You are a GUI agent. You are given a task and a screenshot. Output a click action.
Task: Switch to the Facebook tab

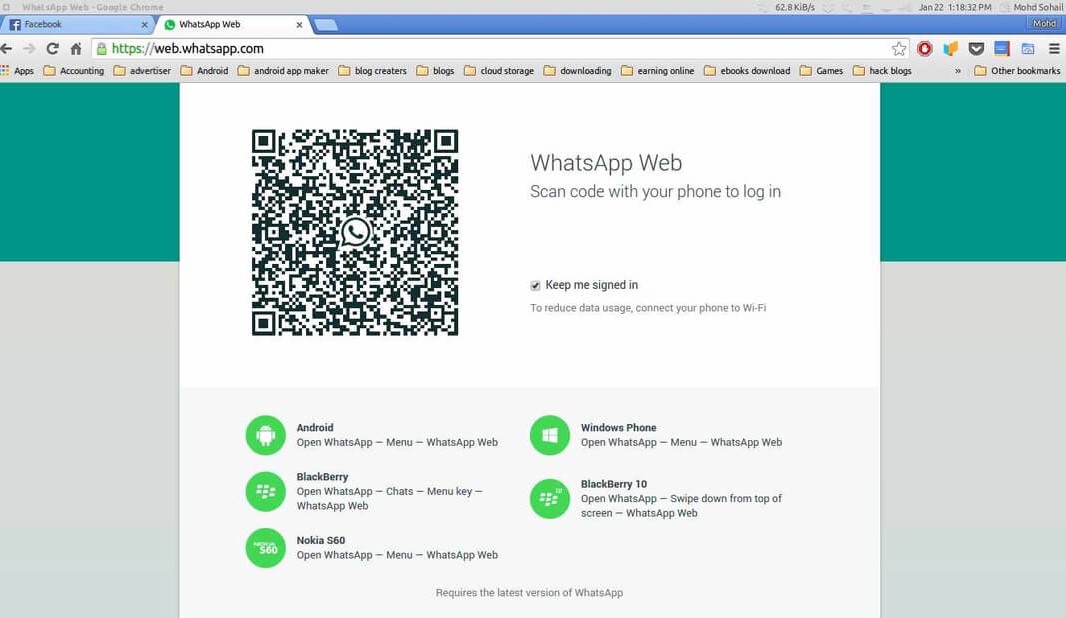75,24
